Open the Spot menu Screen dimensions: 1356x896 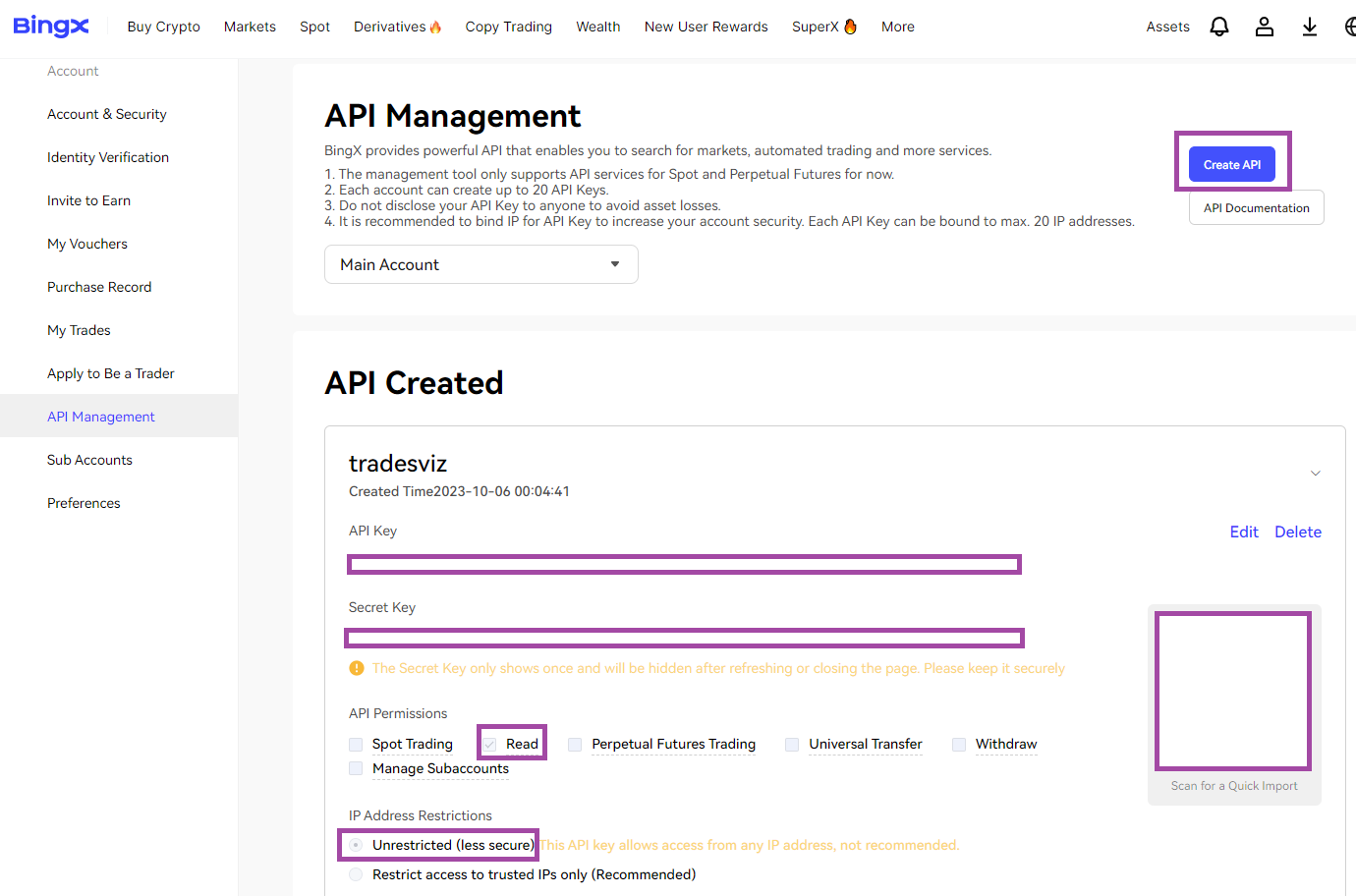pos(314,27)
